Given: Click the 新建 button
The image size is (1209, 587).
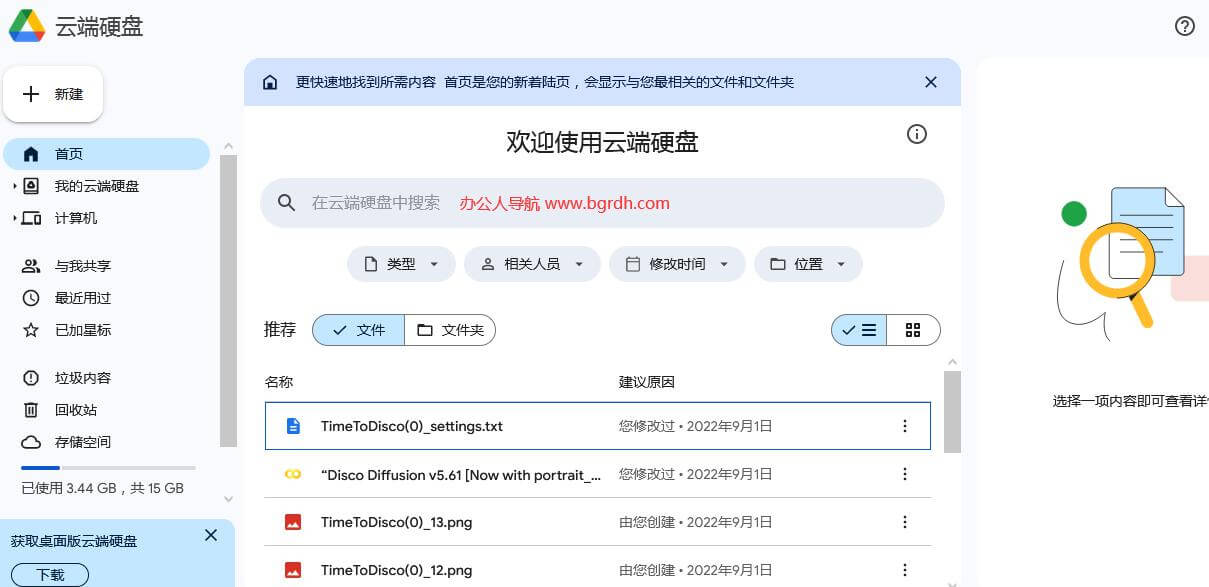Looking at the screenshot, I should pos(53,93).
